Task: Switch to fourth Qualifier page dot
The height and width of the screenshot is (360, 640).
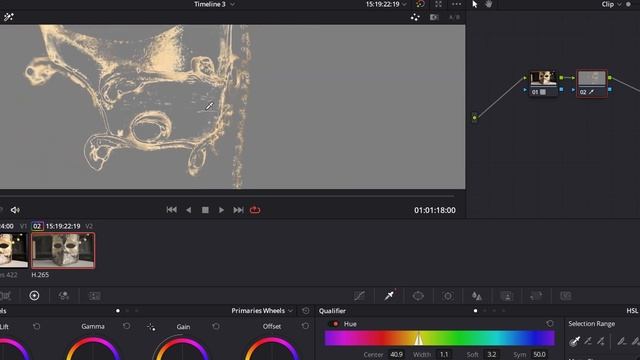Action: (x=504, y=311)
